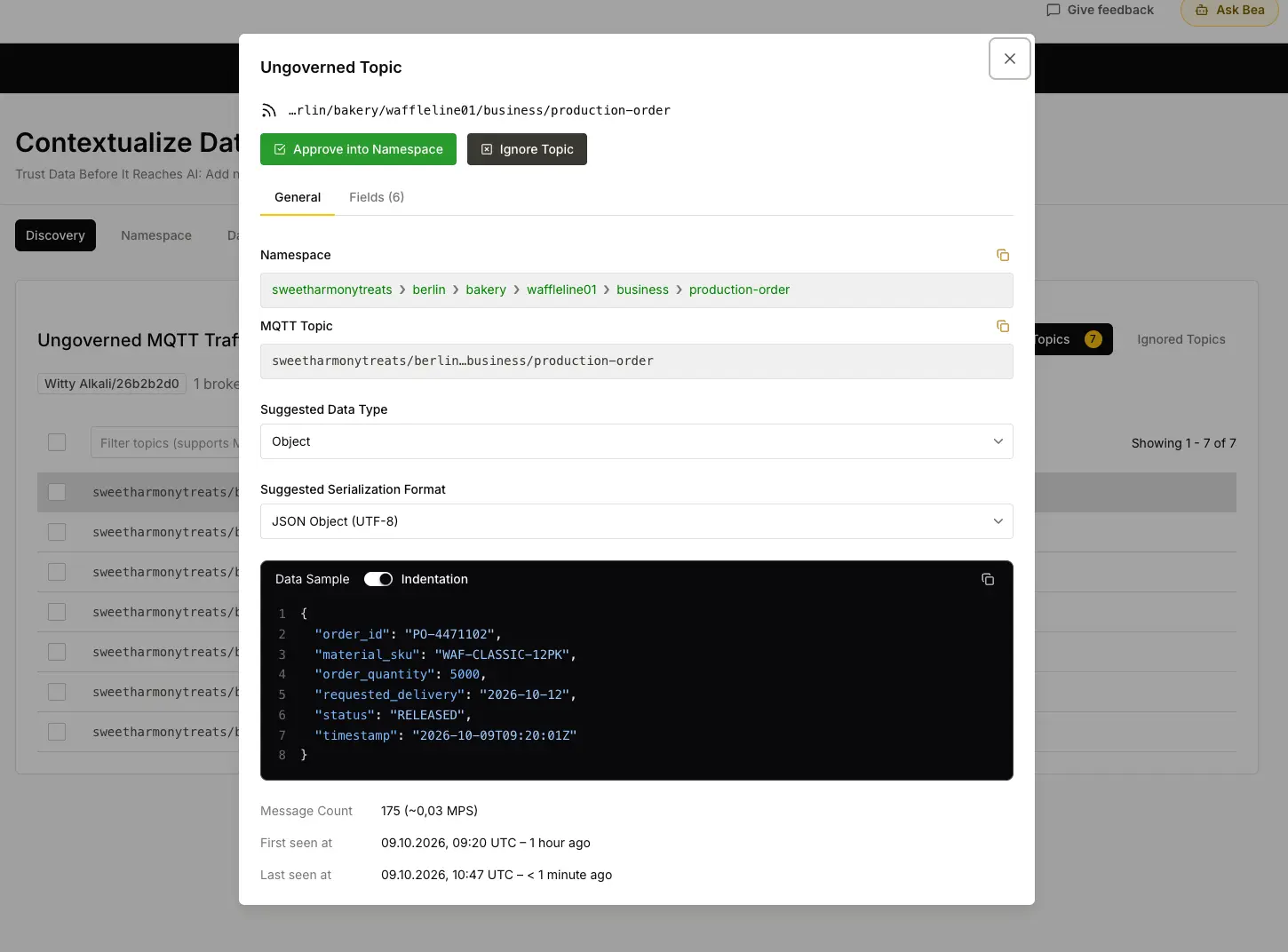Click the berlin namespace segment
This screenshot has height=952, width=1288.
(x=429, y=290)
